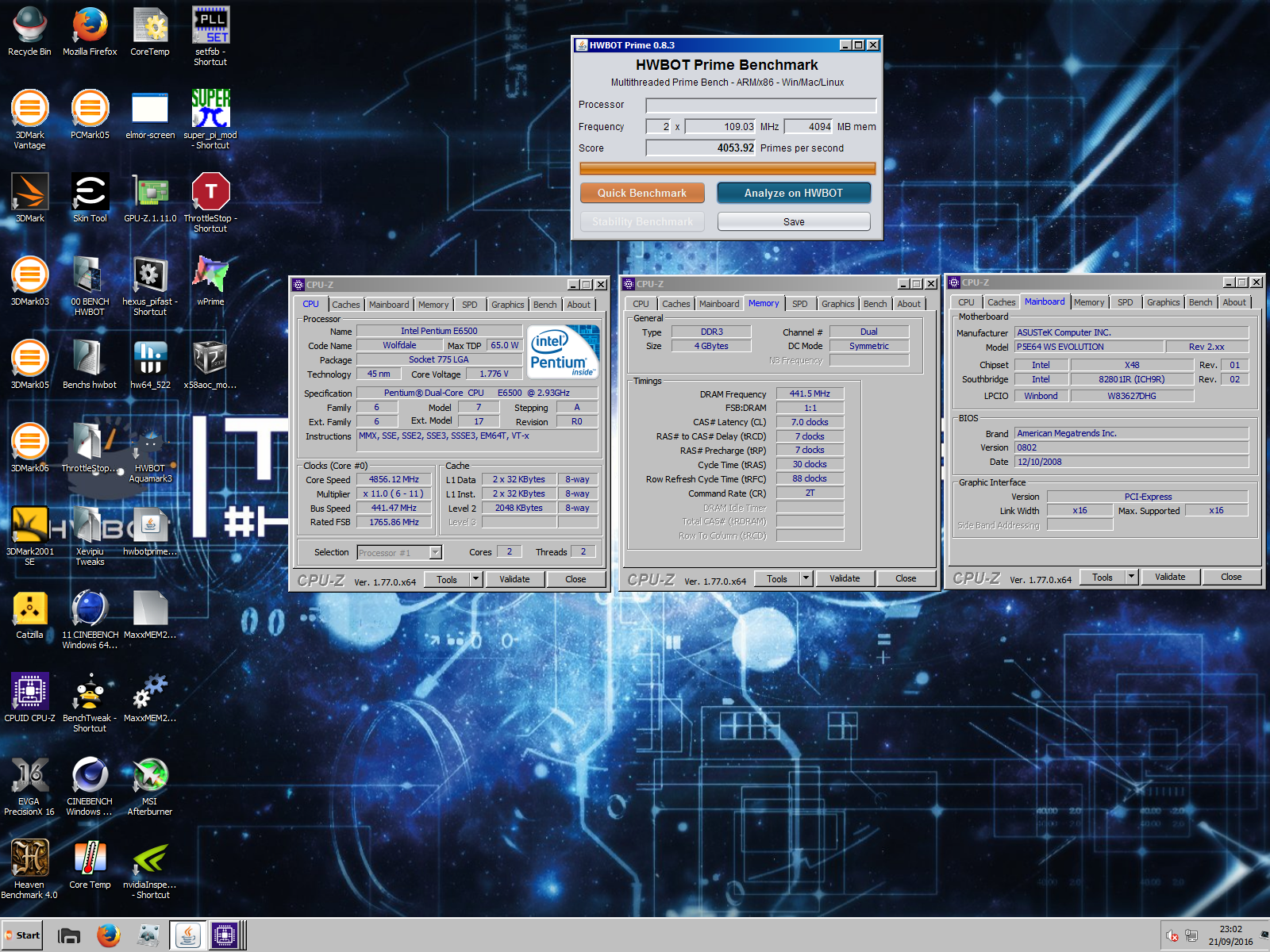The height and width of the screenshot is (952, 1270).
Task: Click Analyze on HWBOT button
Action: click(x=794, y=193)
